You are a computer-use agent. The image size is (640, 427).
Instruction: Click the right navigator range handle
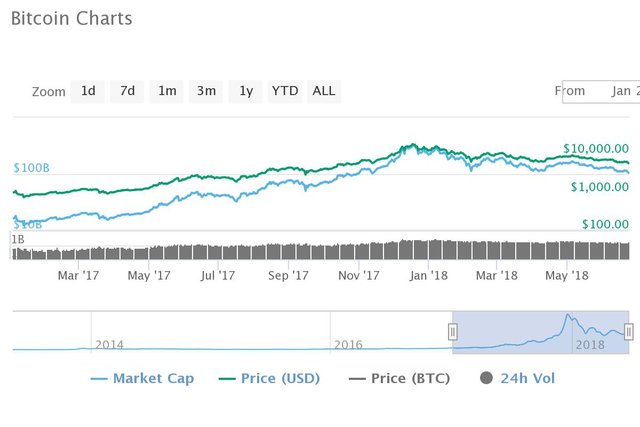629,332
